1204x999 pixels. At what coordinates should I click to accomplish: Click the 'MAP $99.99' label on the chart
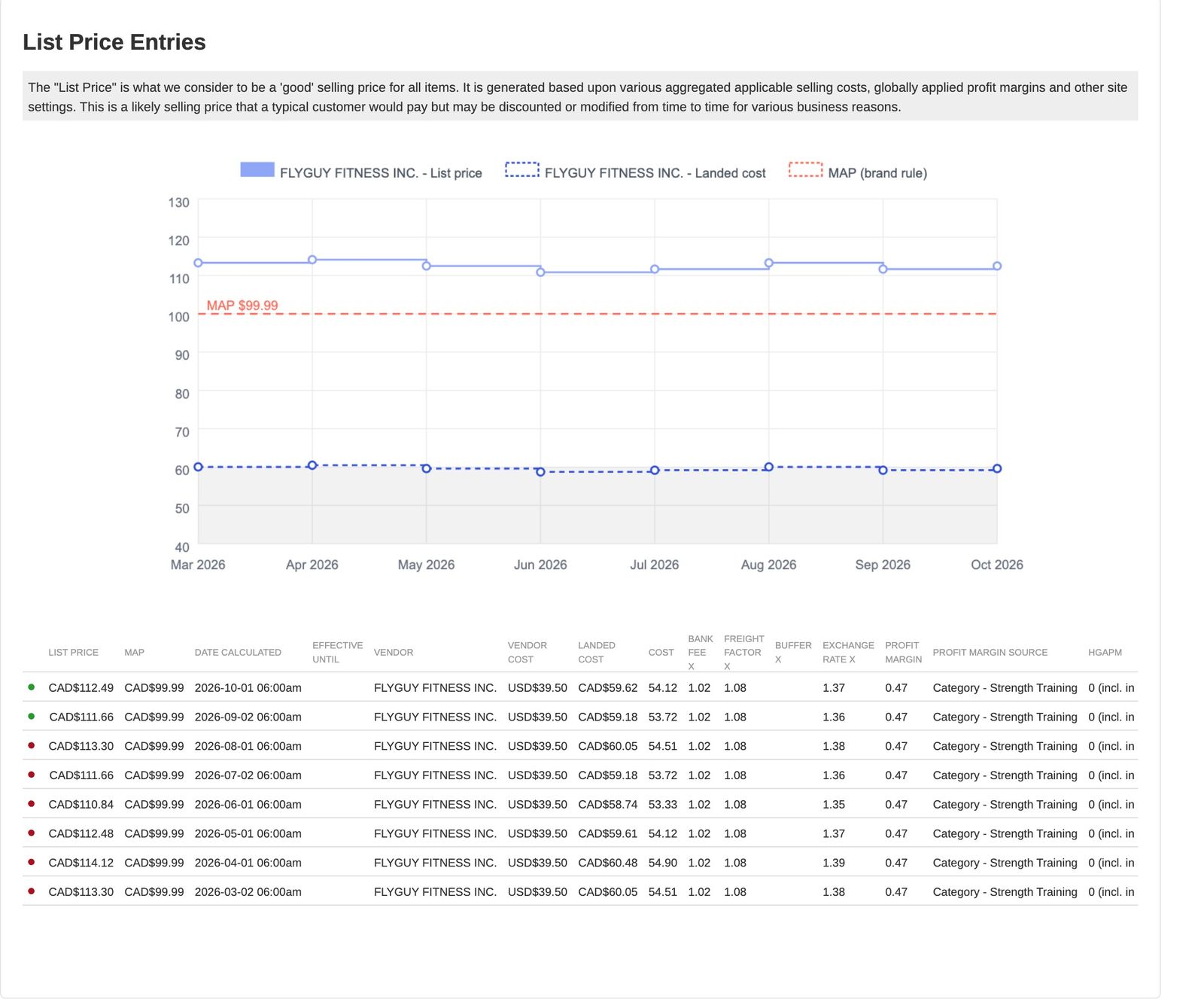[x=242, y=306]
